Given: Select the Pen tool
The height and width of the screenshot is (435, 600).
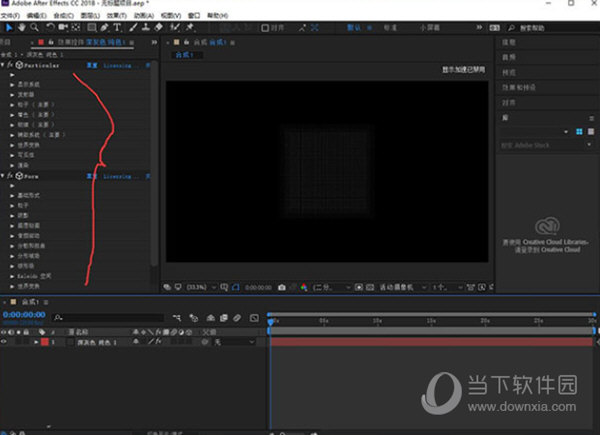Looking at the screenshot, I should click(104, 27).
